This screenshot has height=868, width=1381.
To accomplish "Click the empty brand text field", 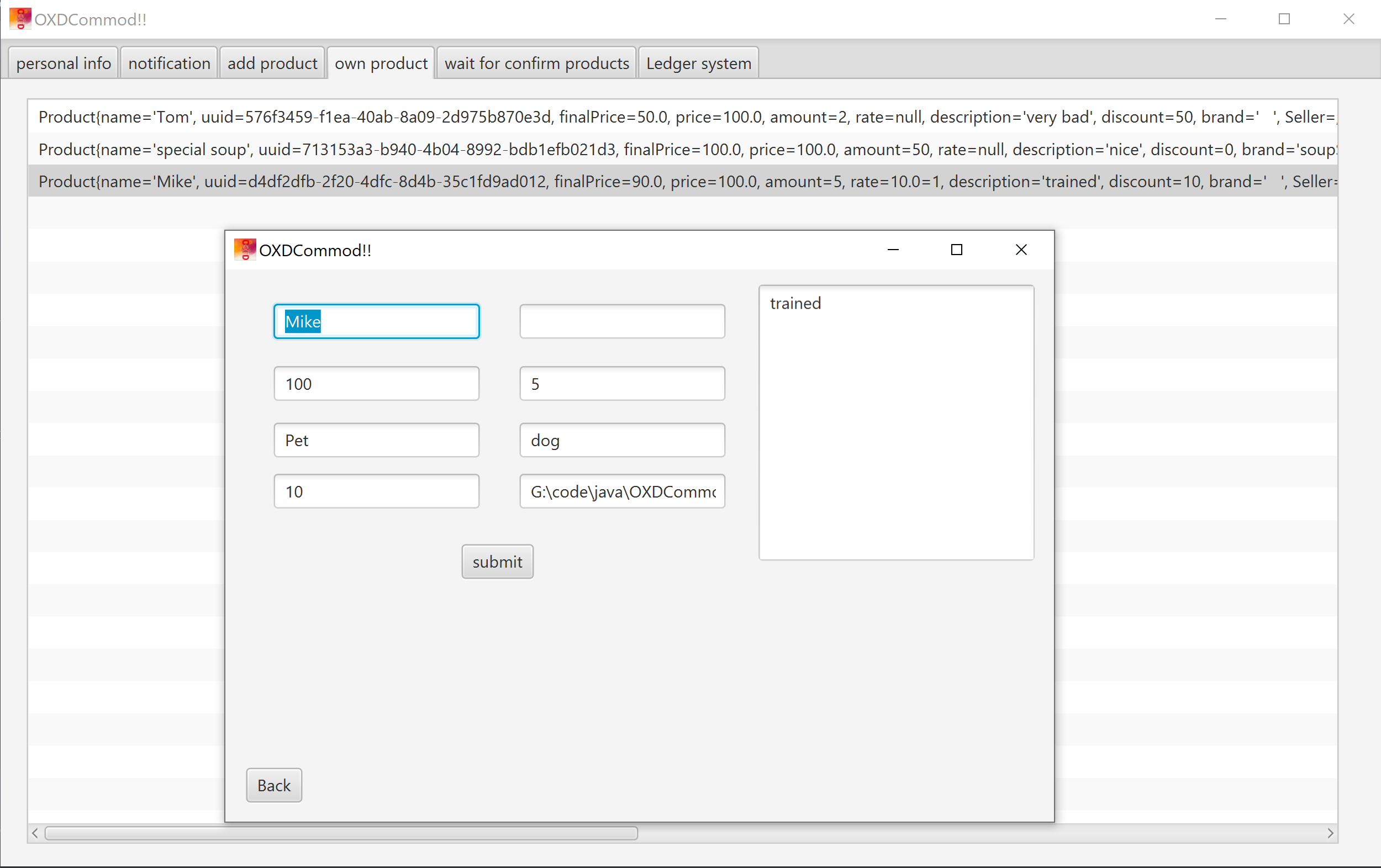I will pos(621,321).
